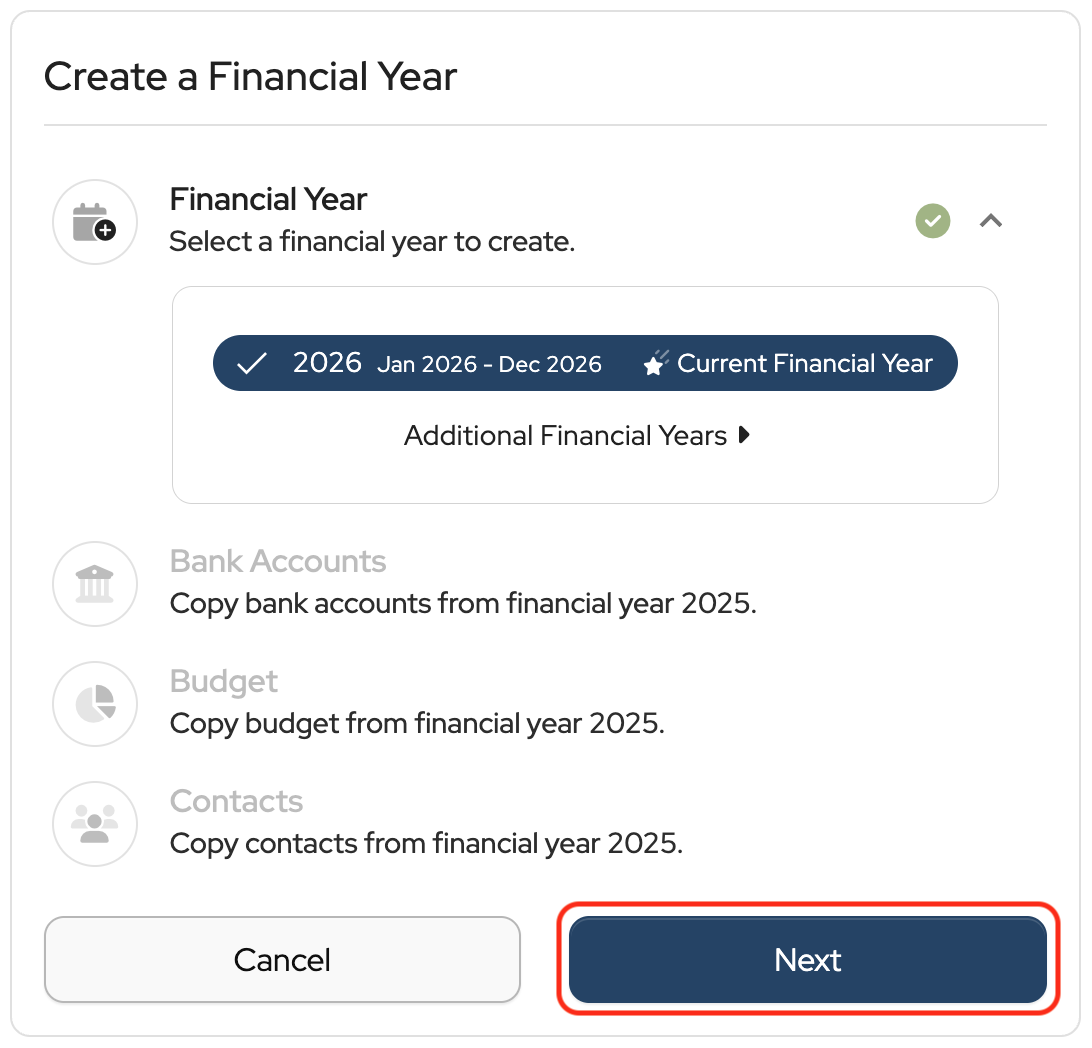Click the green completed checkmark icon
The width and height of the screenshot is (1092, 1048).
click(933, 221)
